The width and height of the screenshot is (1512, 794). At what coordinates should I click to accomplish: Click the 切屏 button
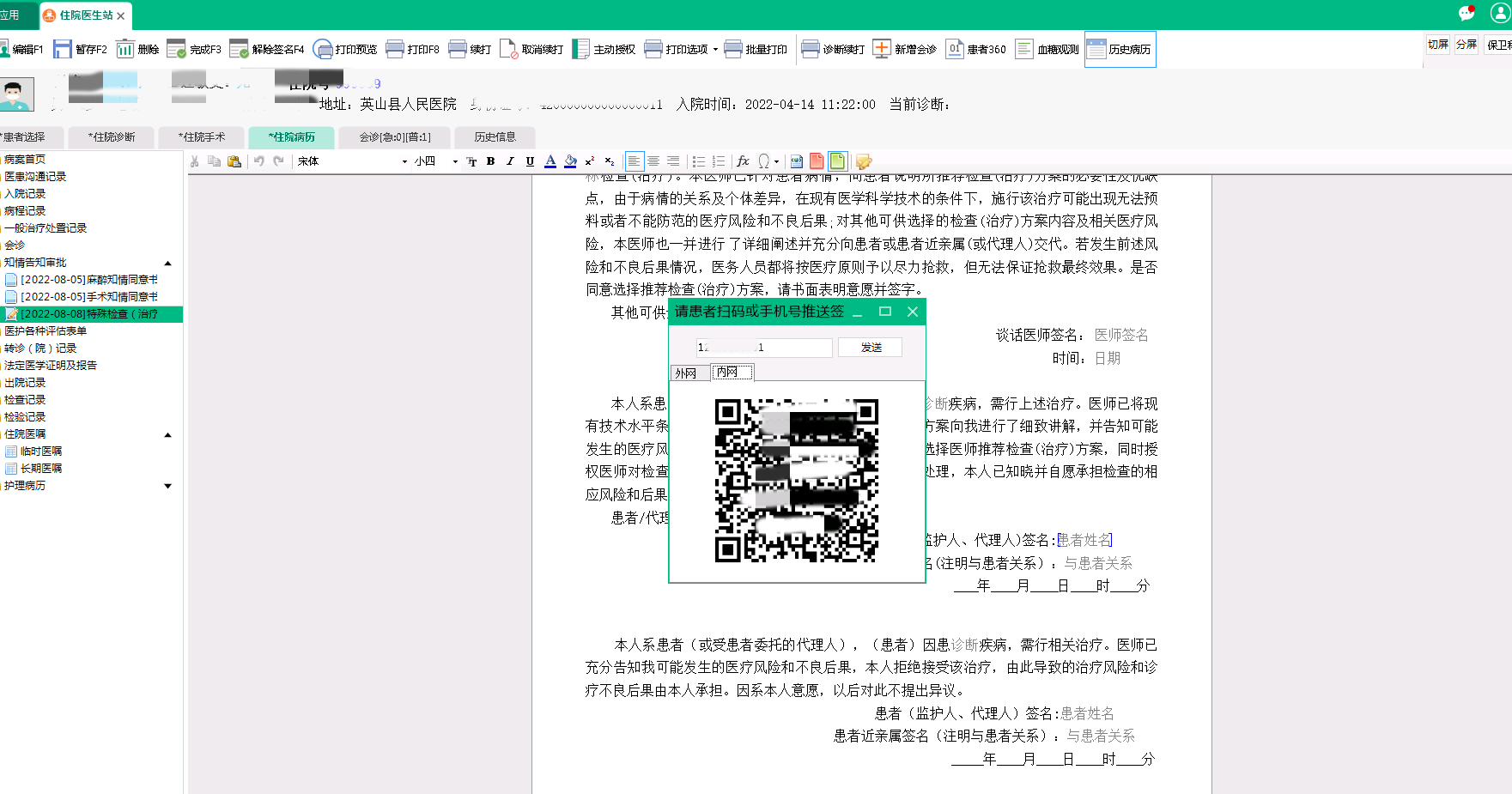tap(1438, 45)
